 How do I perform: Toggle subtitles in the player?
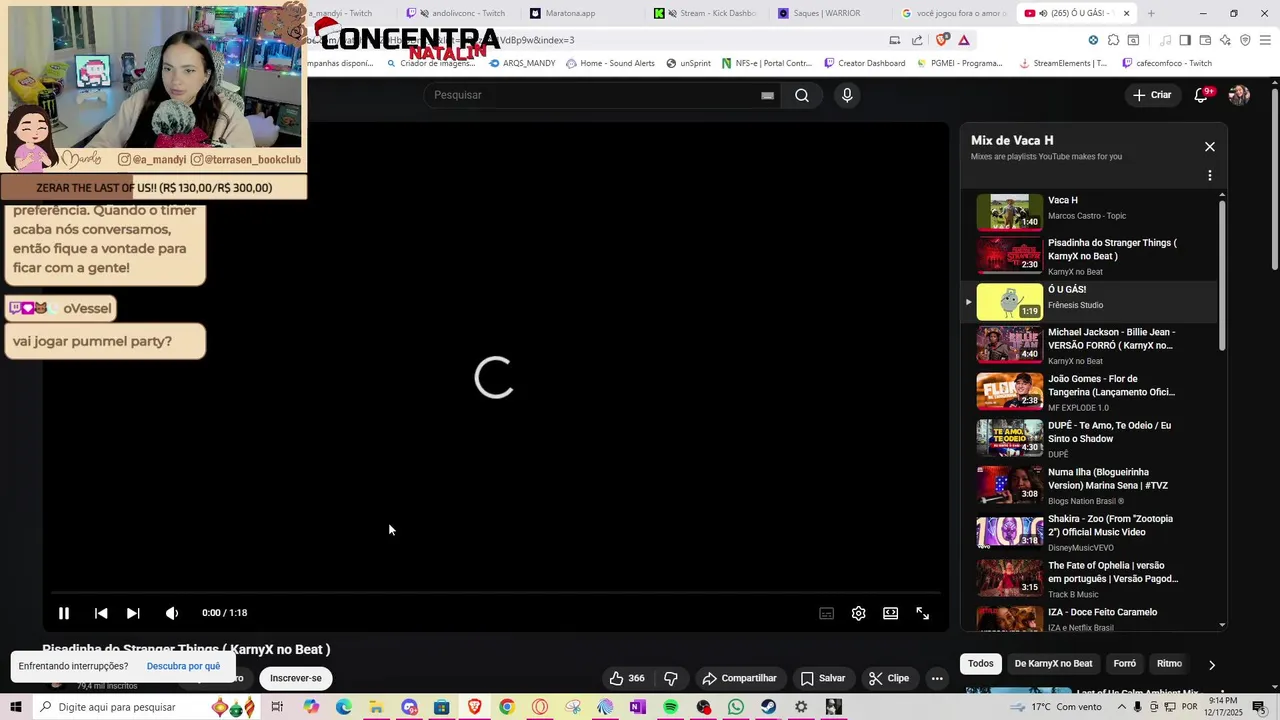tap(826, 613)
